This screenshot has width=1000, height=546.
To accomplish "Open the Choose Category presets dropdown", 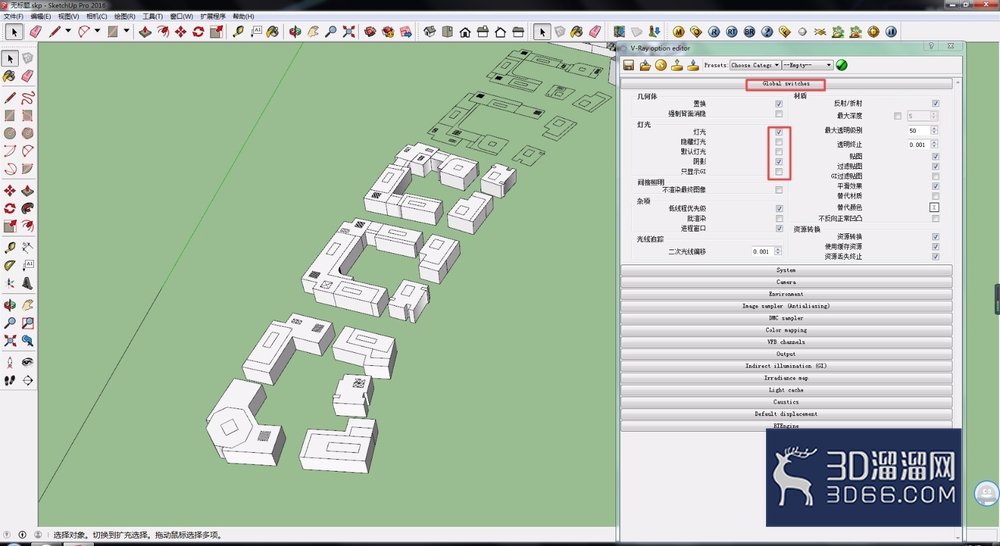I will click(755, 65).
